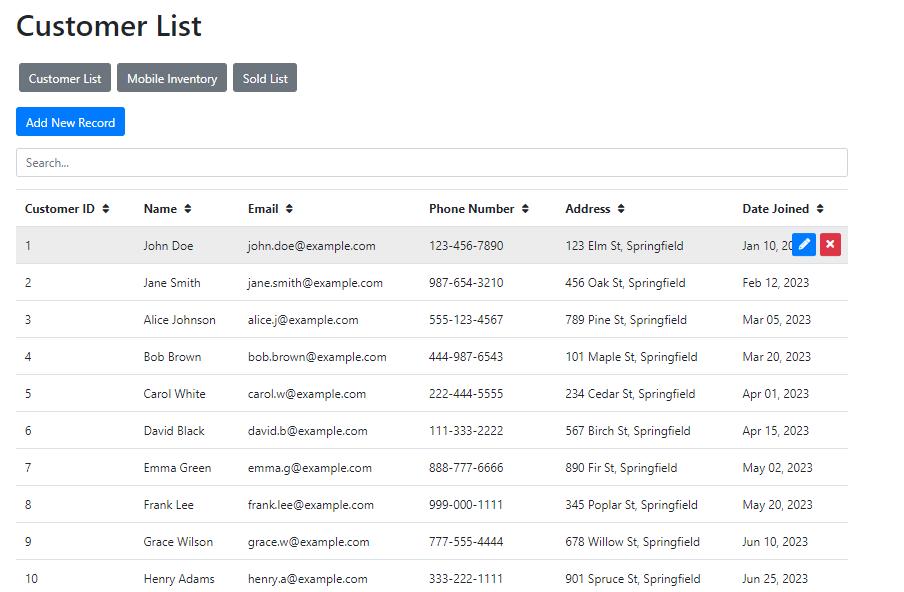The image size is (904, 592).
Task: Click the blue pencil edit icon for John Doe
Action: pos(804,244)
